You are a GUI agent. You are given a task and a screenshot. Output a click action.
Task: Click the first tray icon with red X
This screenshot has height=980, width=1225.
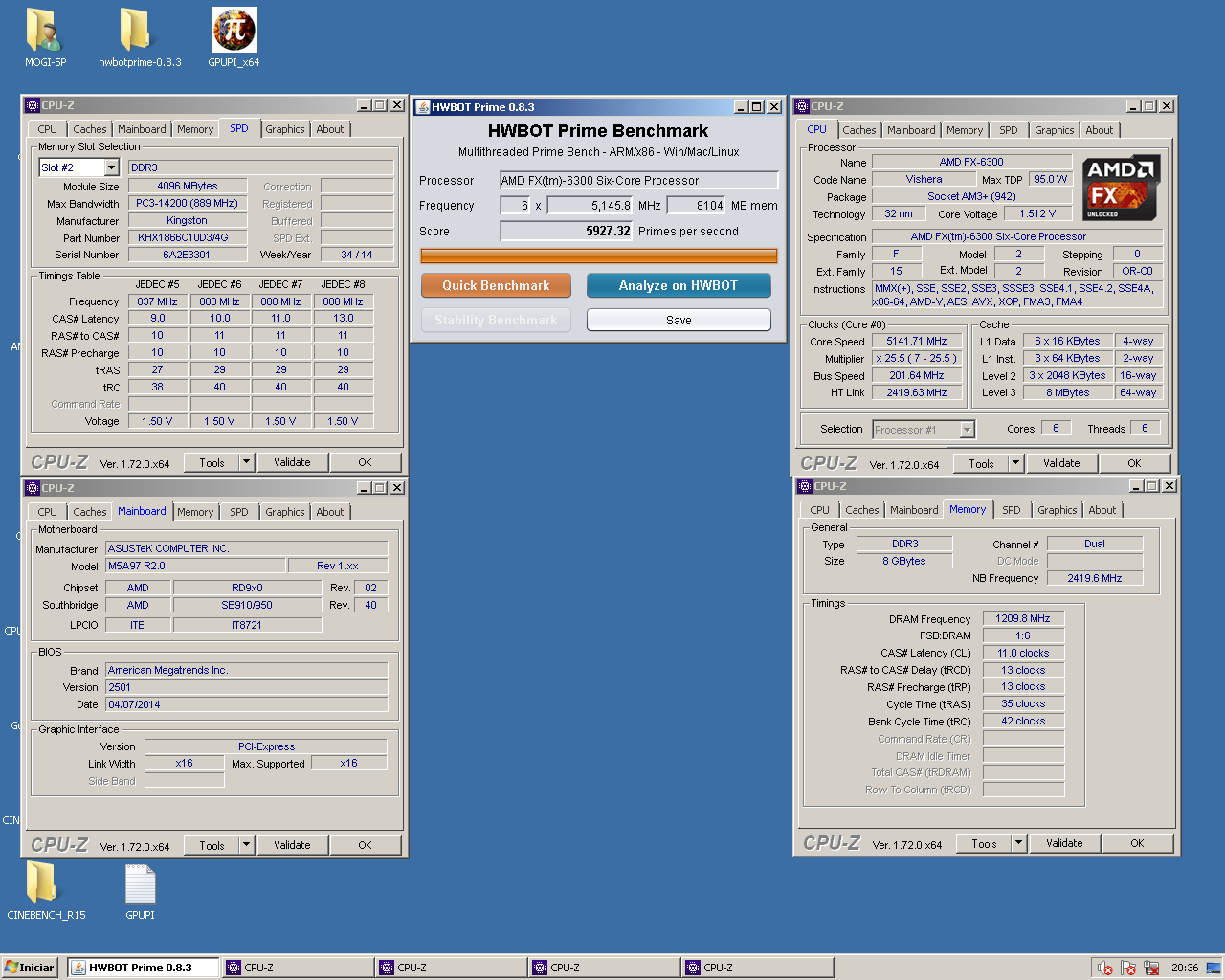click(1105, 968)
